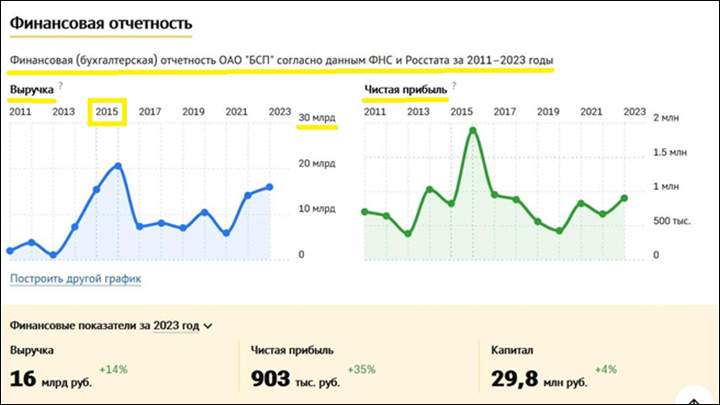Click the first 2011 point on revenue chart
The height and width of the screenshot is (405, 720).
tap(10, 250)
